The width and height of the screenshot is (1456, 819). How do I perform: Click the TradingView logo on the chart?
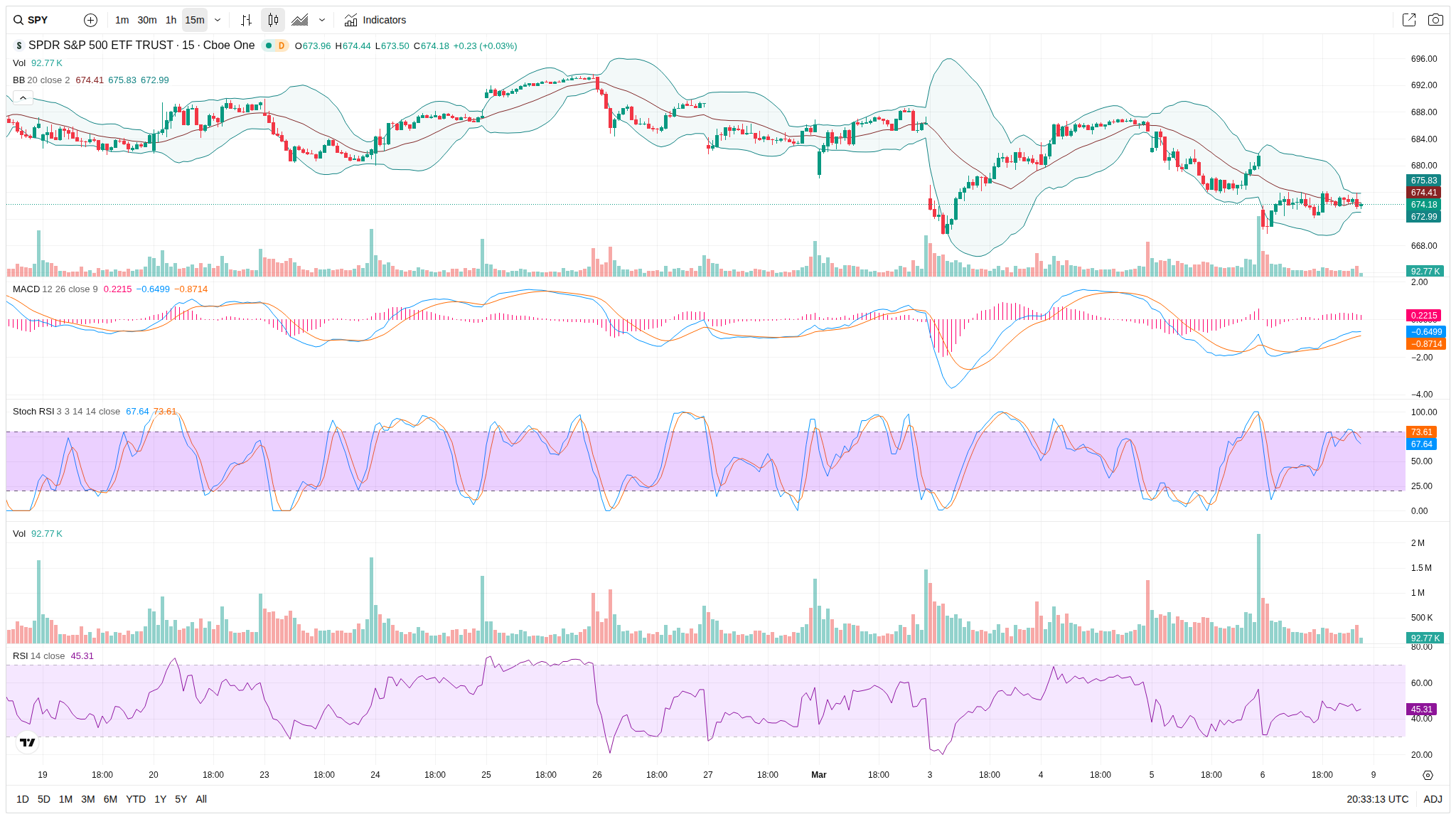coord(28,742)
